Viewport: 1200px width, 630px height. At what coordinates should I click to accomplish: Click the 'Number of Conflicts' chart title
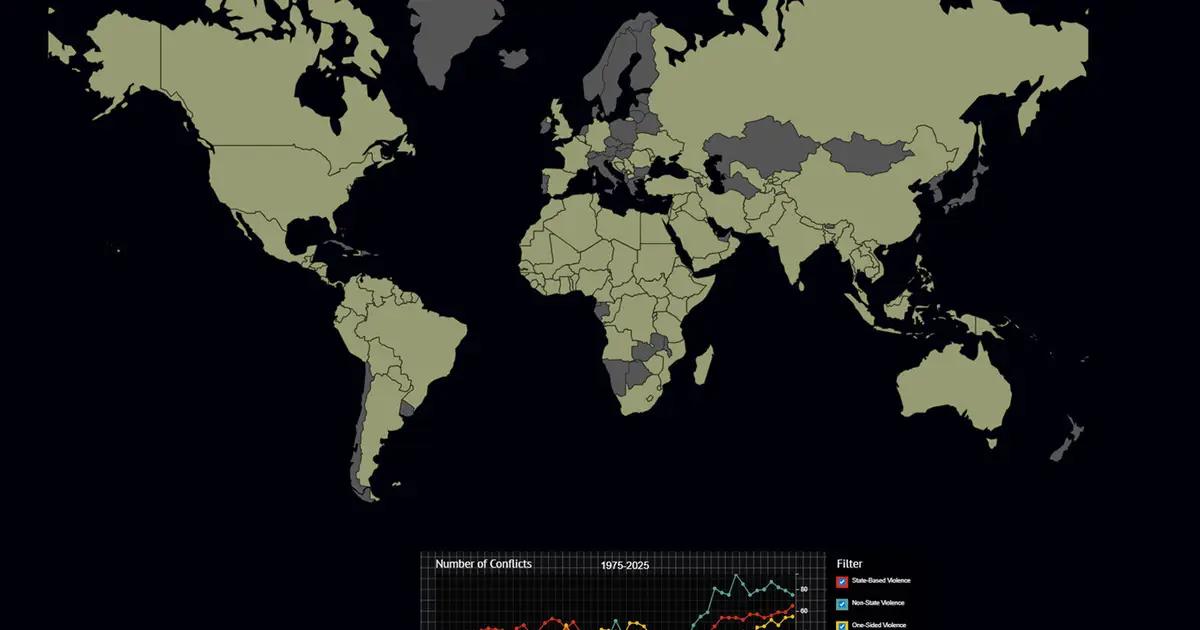(x=483, y=564)
